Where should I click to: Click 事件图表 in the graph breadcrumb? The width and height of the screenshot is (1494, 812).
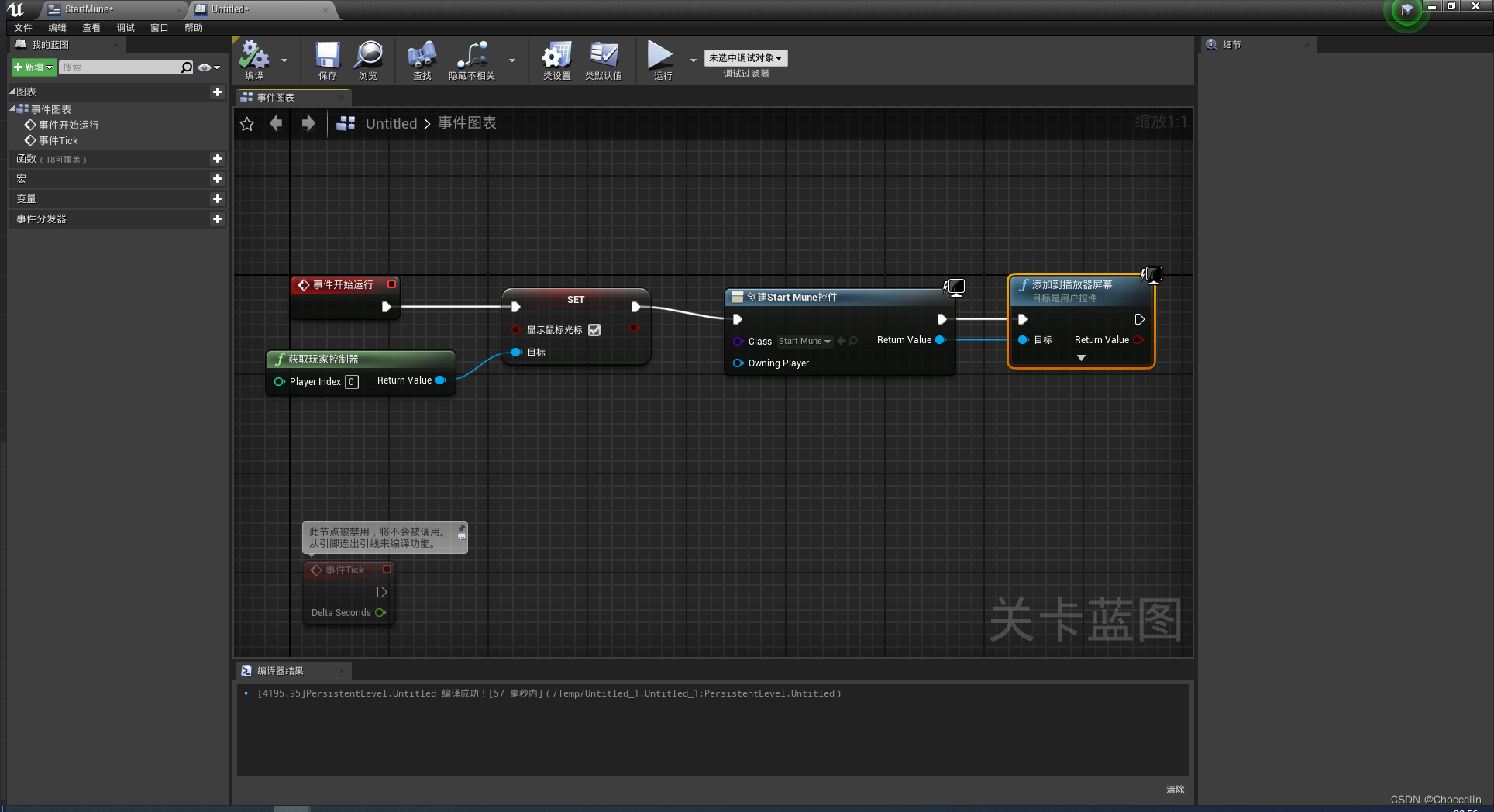point(467,123)
